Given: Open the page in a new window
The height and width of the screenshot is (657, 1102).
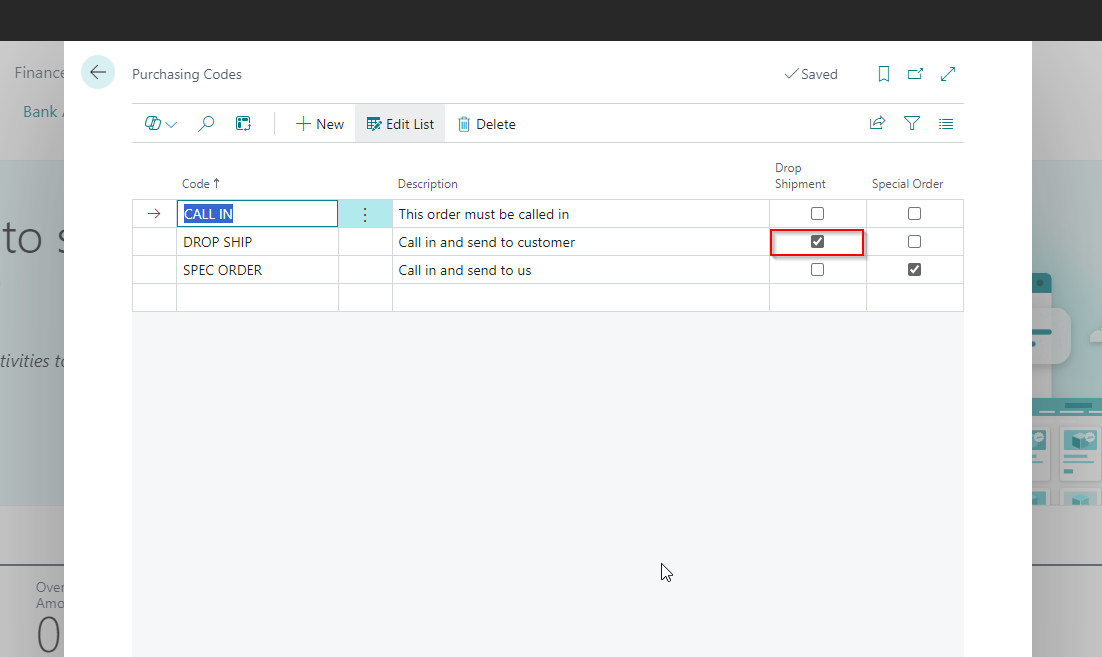Looking at the screenshot, I should (x=915, y=74).
